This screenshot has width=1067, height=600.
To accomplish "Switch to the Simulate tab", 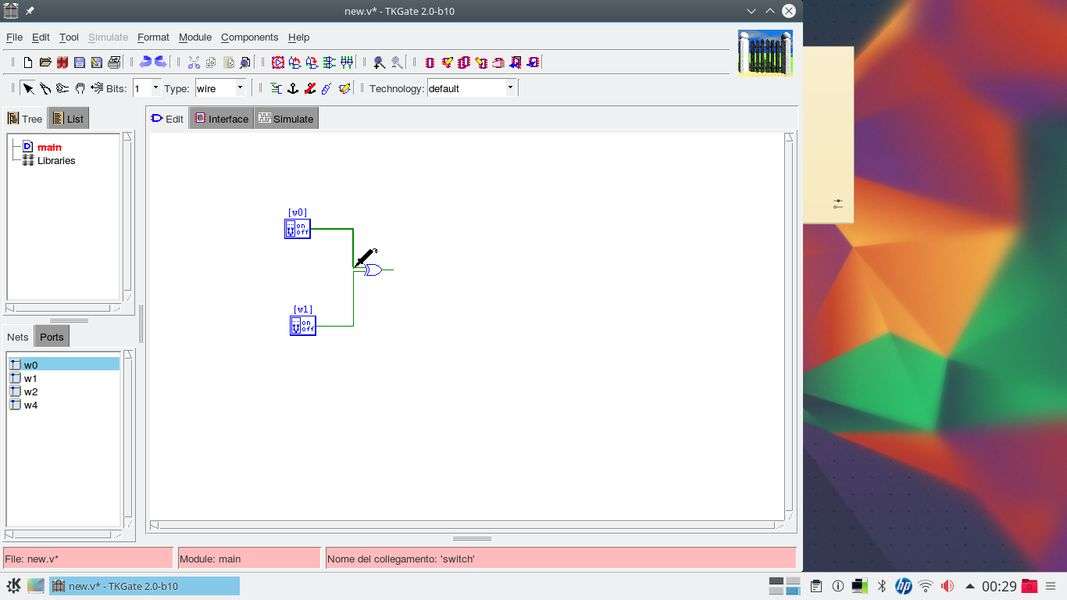I will click(x=285, y=119).
